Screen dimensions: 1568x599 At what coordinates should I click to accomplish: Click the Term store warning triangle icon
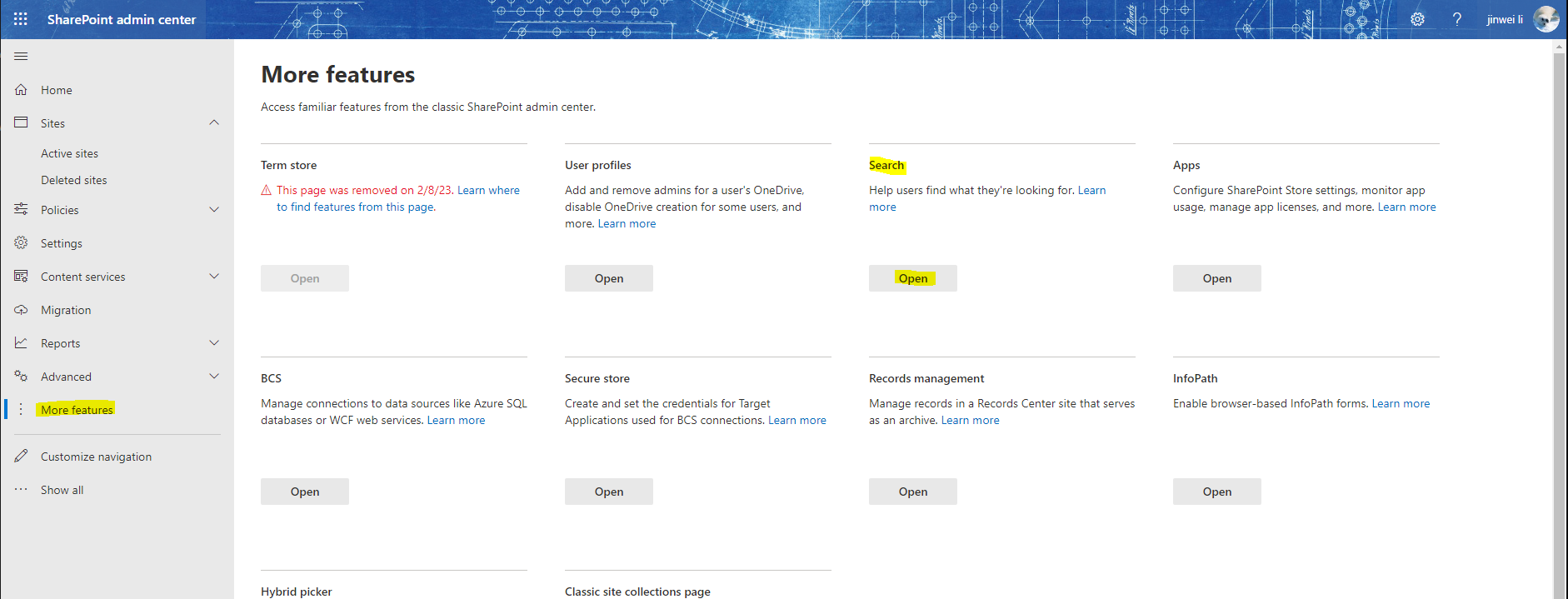pos(267,190)
